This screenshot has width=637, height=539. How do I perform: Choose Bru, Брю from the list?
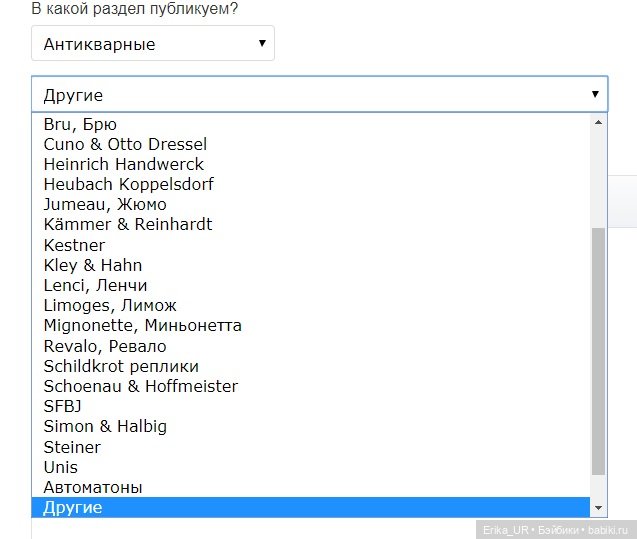point(80,124)
